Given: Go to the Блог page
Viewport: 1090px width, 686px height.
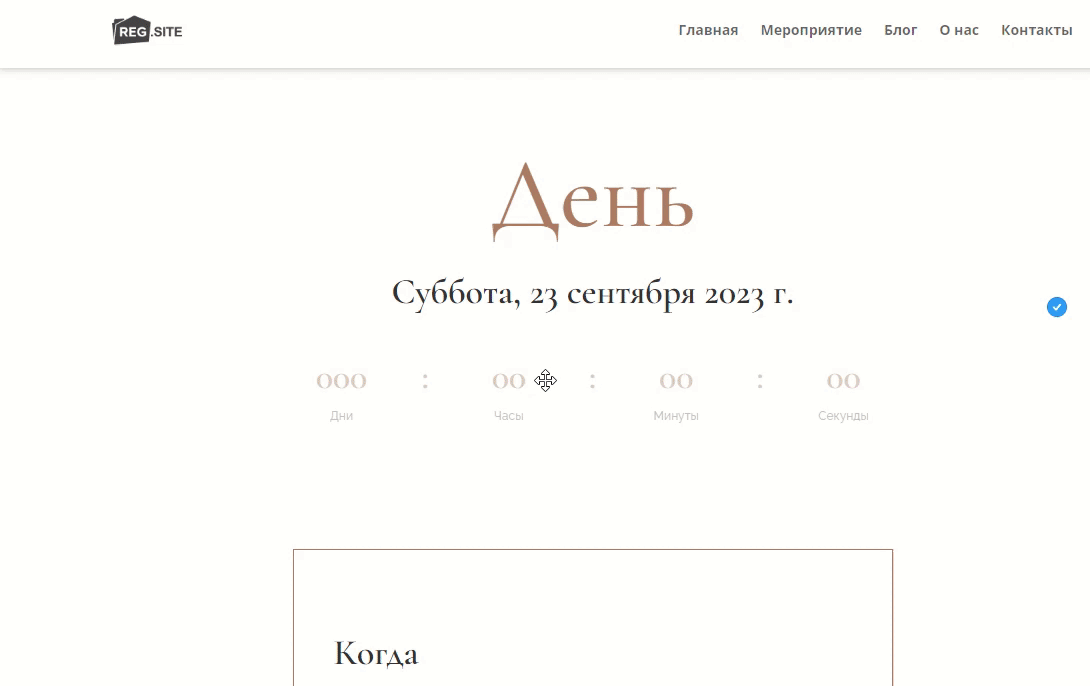Looking at the screenshot, I should point(900,30).
